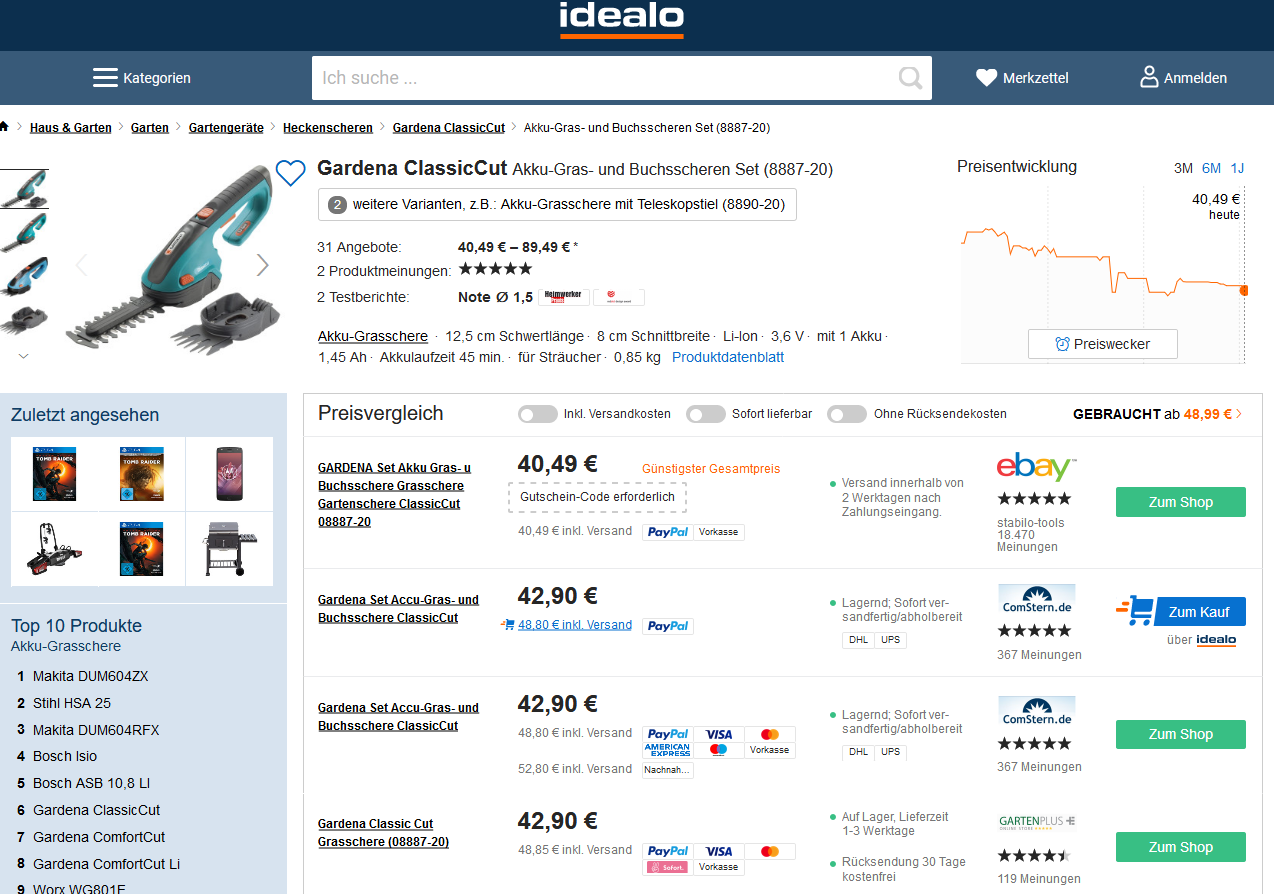Select the 6M price history tab
The height and width of the screenshot is (894, 1274).
point(1211,168)
